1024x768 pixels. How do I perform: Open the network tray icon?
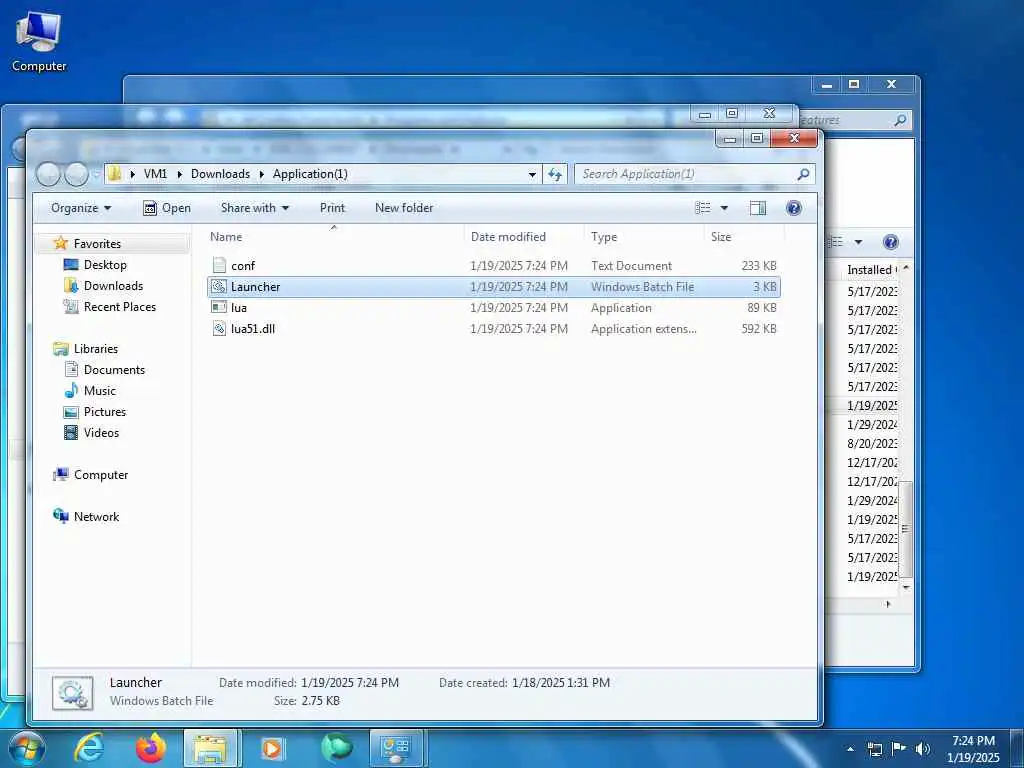[x=874, y=749]
